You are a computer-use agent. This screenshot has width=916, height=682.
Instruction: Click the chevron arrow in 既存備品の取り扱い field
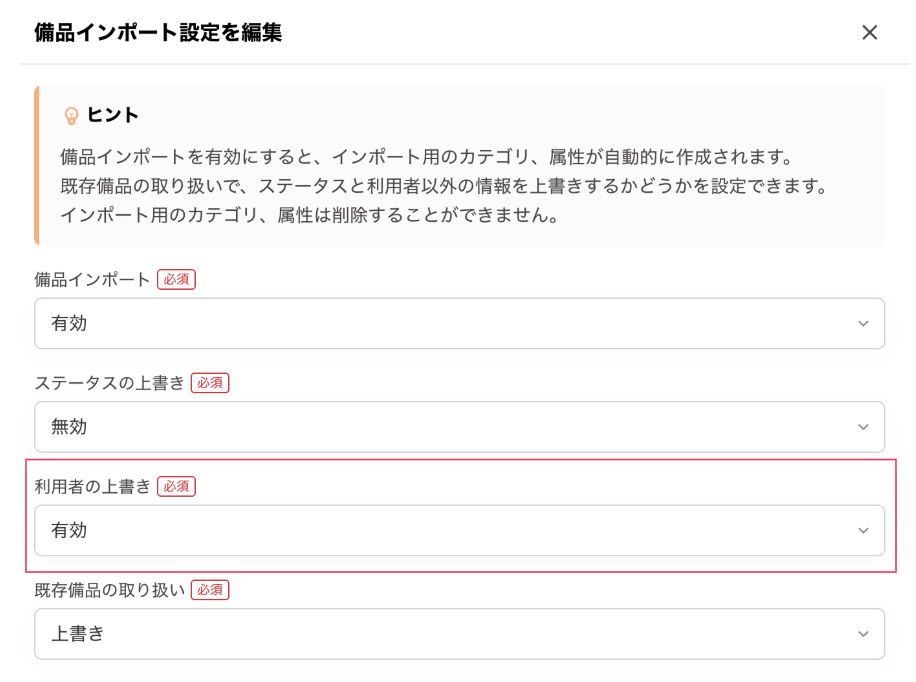tap(863, 634)
